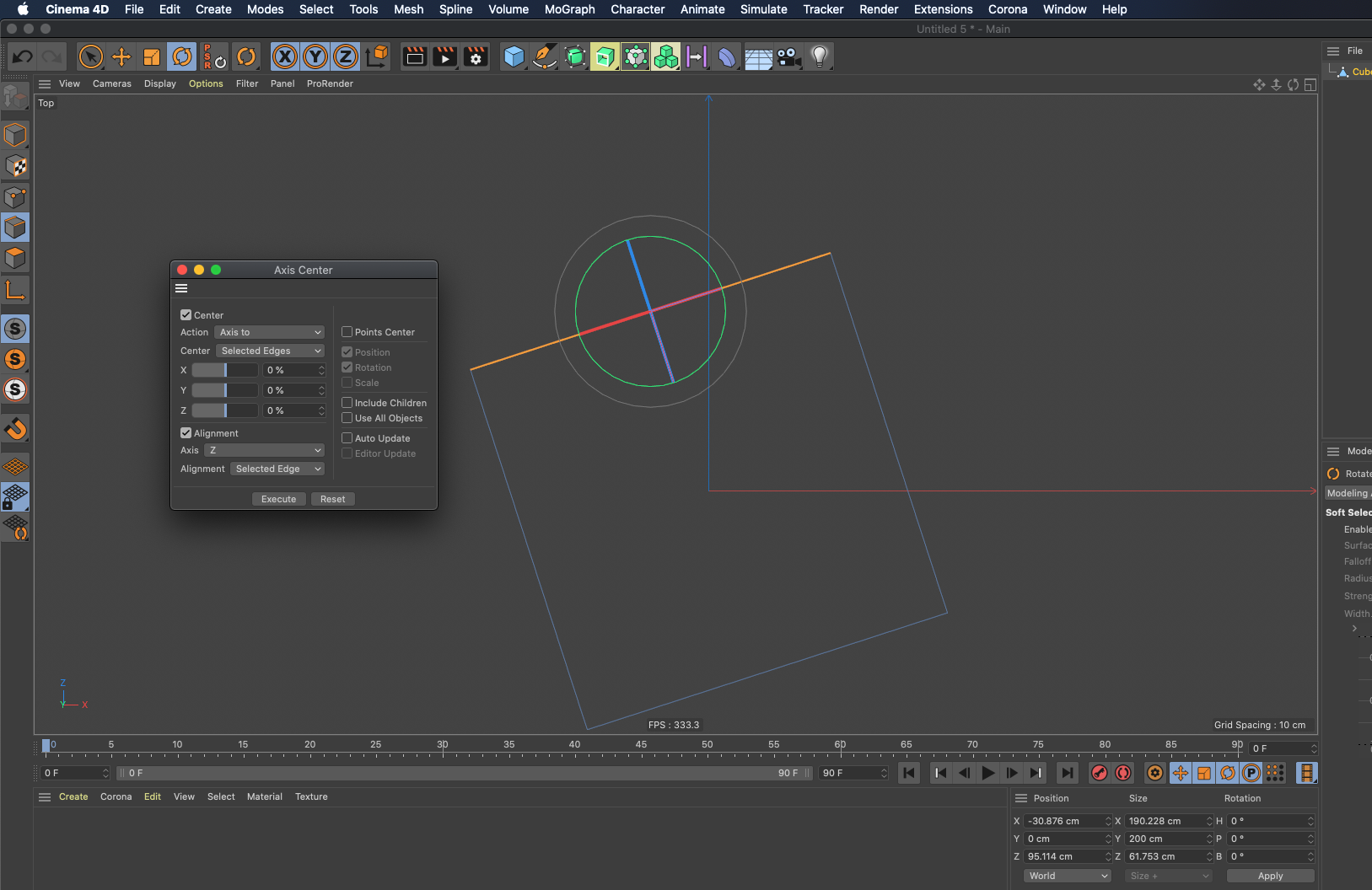
Task: Open the spline Pen tool
Action: coord(545,57)
